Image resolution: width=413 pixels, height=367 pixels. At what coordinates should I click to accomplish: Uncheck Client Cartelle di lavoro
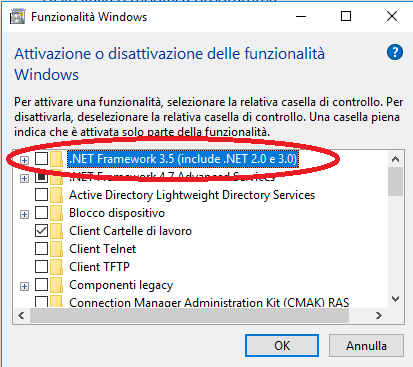point(41,231)
